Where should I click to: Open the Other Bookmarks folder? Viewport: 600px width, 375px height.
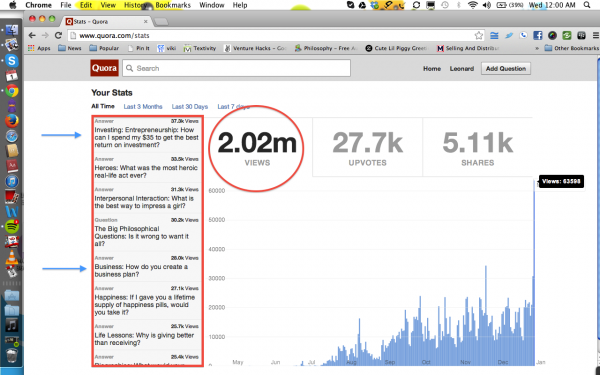point(572,48)
